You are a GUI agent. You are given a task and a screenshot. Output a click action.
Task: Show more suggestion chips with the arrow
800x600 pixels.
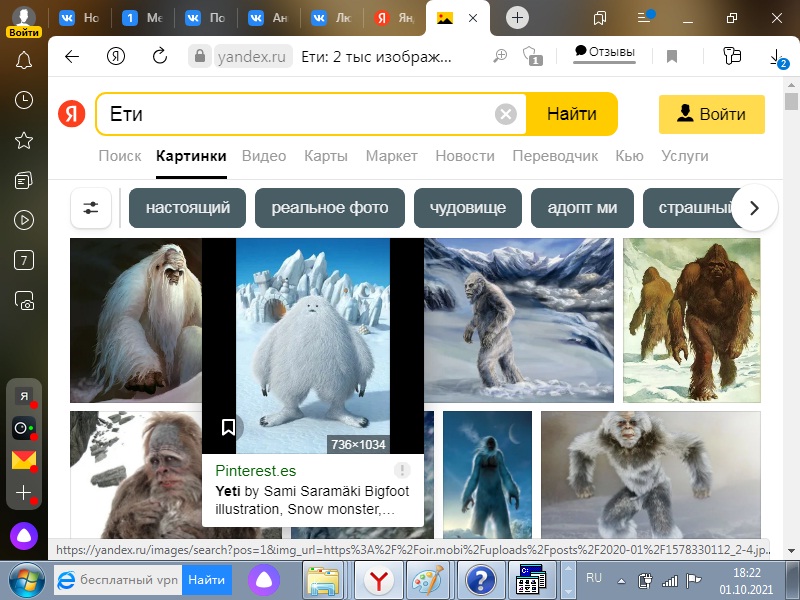pos(754,208)
